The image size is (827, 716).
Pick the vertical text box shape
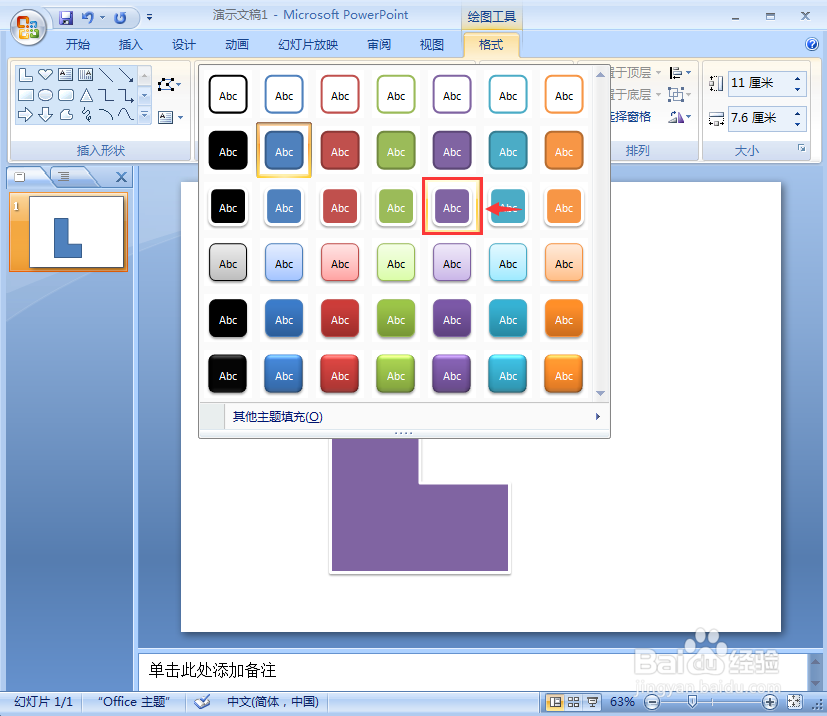(x=85, y=75)
